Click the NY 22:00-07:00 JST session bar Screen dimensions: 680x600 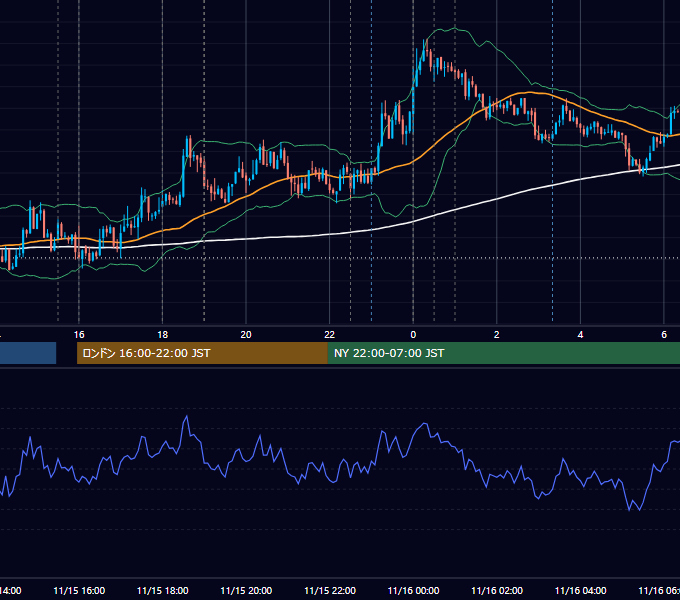point(503,353)
